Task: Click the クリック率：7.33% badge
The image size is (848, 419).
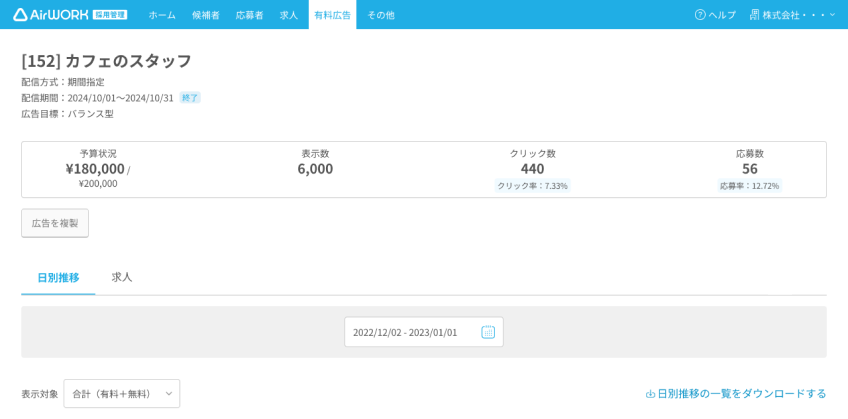Action: [533, 186]
